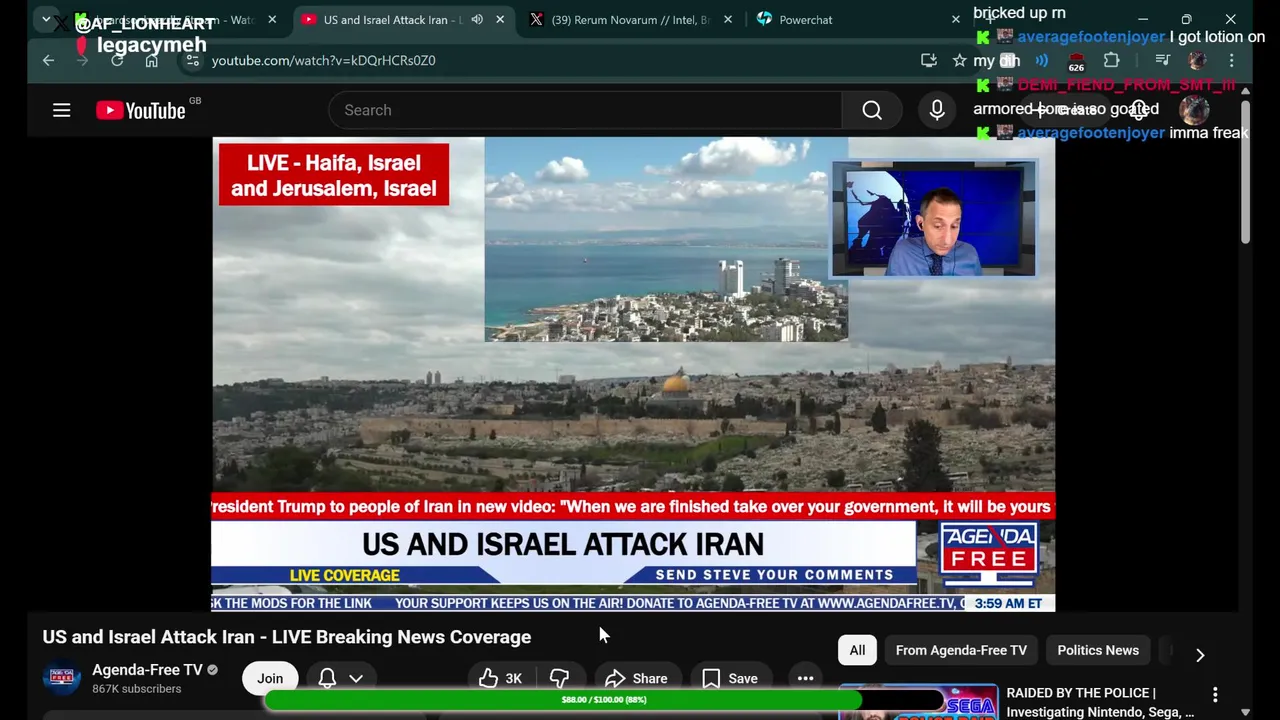Go back using the browser back arrow
Image resolution: width=1280 pixels, height=720 pixels.
tap(48, 60)
